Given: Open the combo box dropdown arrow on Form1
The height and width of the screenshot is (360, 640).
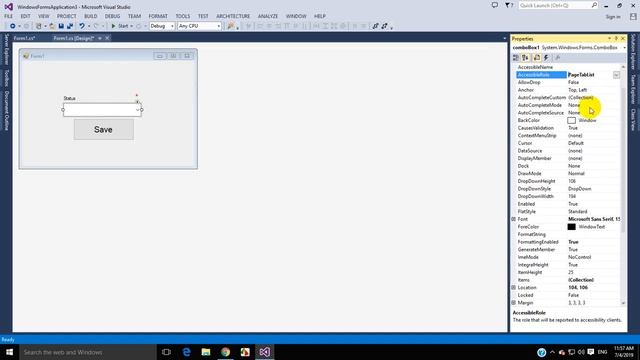Looking at the screenshot, I should pos(138,110).
